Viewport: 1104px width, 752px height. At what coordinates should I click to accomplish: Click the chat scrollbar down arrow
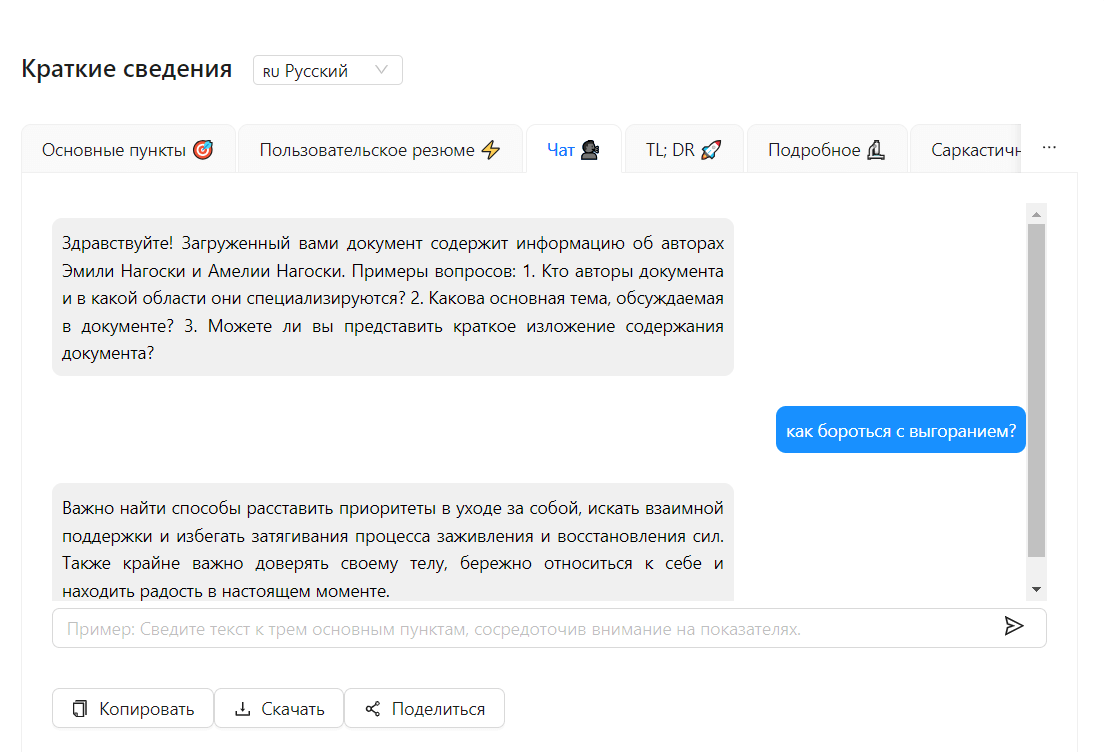tap(1036, 590)
